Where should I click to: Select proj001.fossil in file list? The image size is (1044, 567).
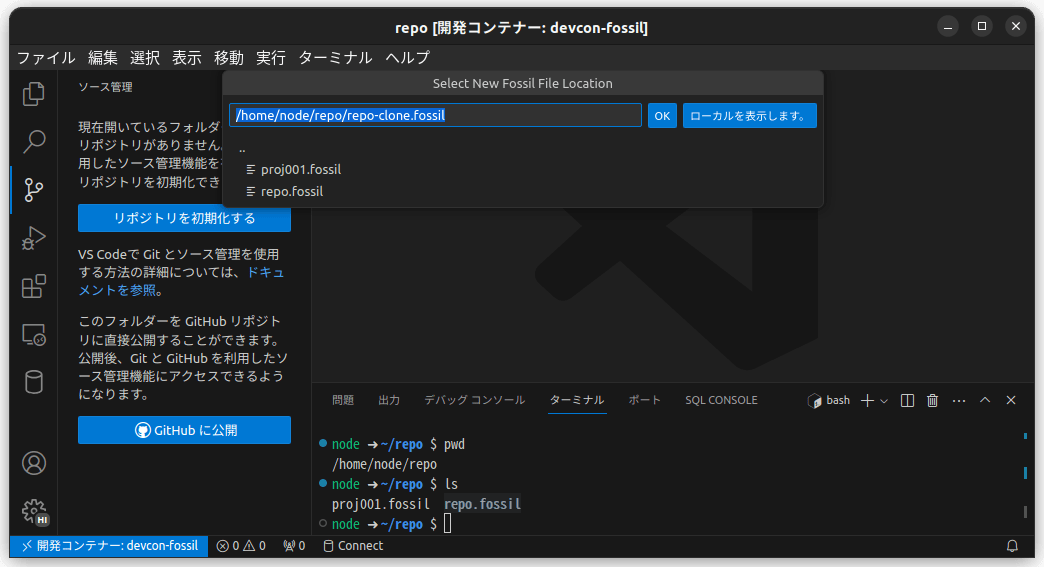coord(523,170)
